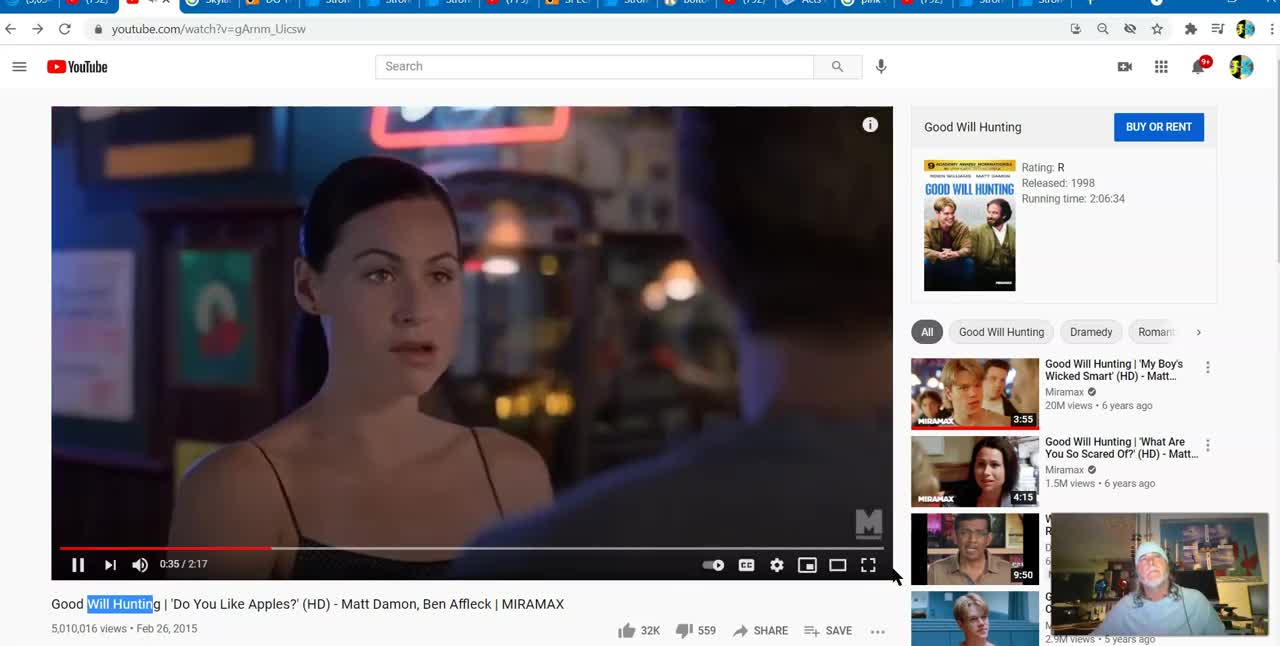Open more actions ellipsis under video
Image resolution: width=1280 pixels, height=646 pixels.
[x=878, y=631]
